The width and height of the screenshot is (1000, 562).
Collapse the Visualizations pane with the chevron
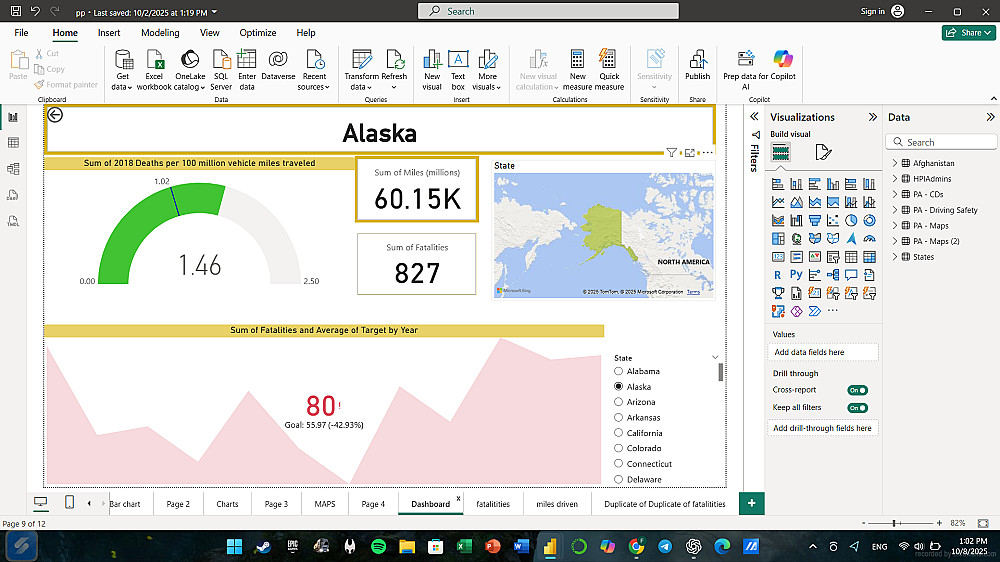coord(872,117)
